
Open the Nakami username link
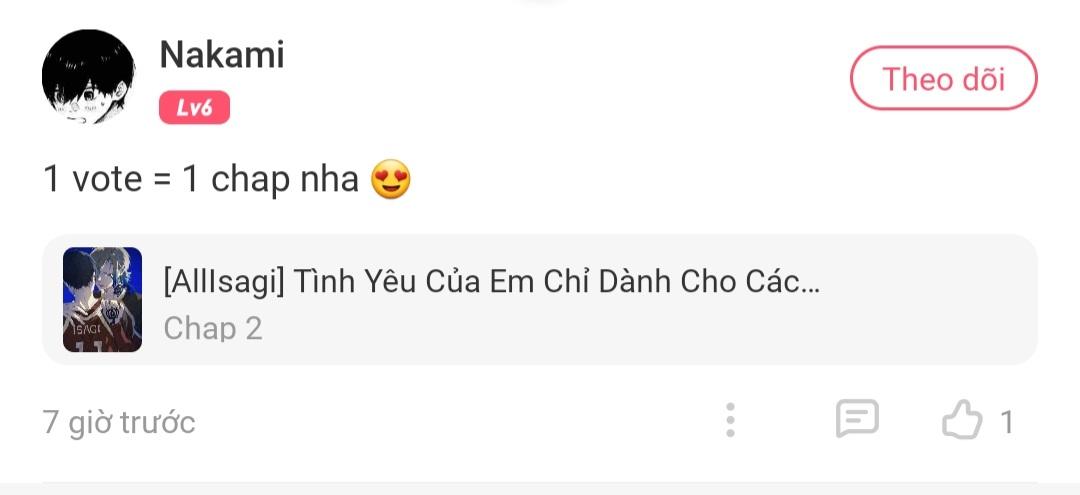222,54
